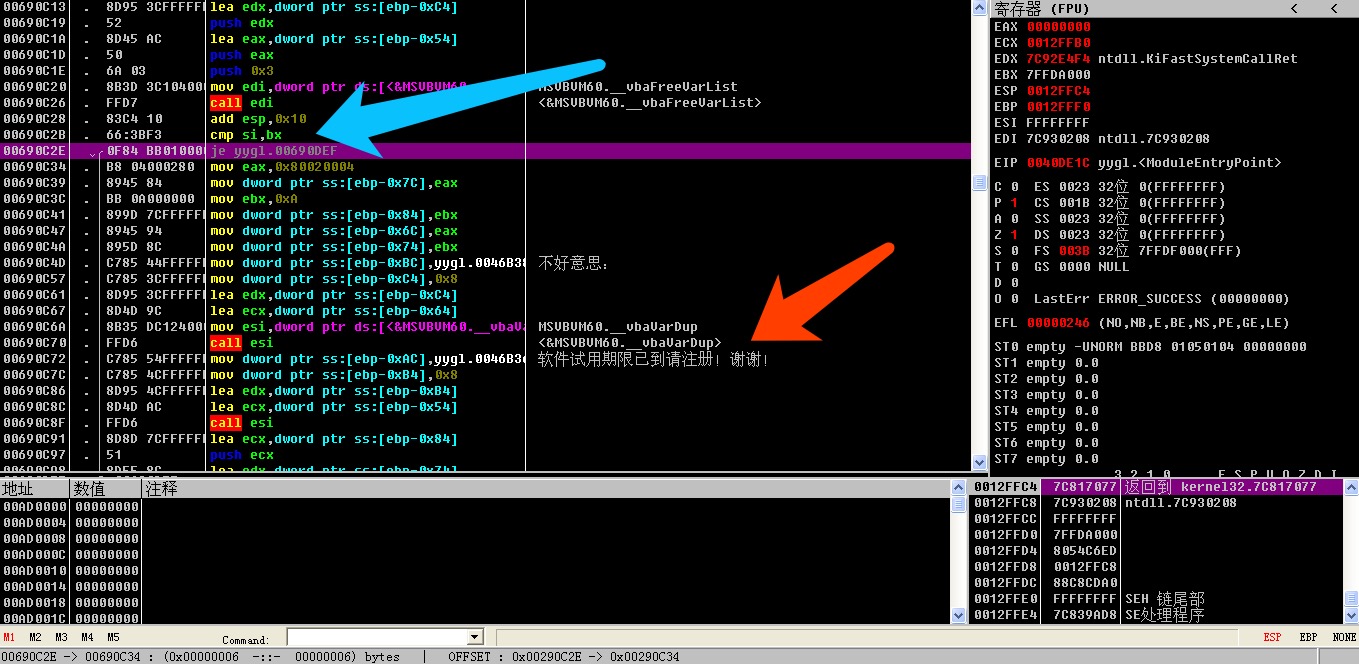
Task: Select the 软件试用期限已到请注册 comment
Action: pos(654,359)
